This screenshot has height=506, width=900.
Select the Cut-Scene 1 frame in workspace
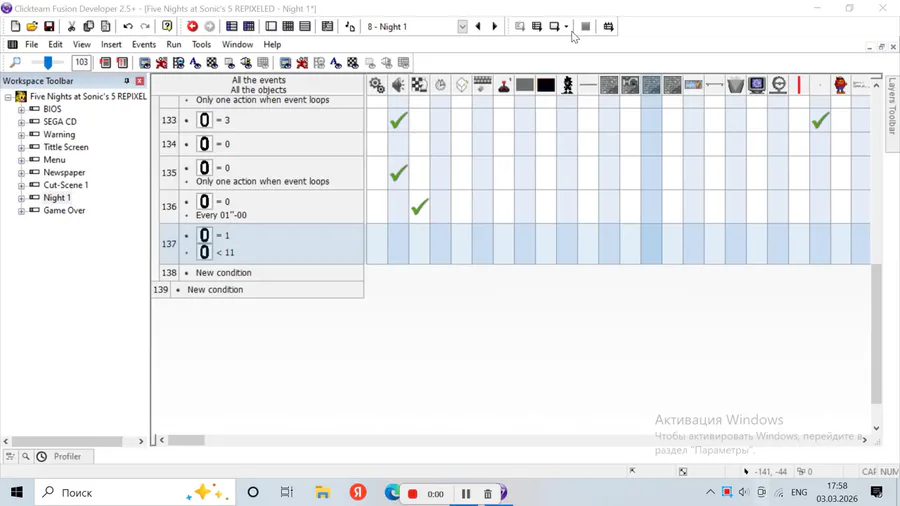point(65,185)
